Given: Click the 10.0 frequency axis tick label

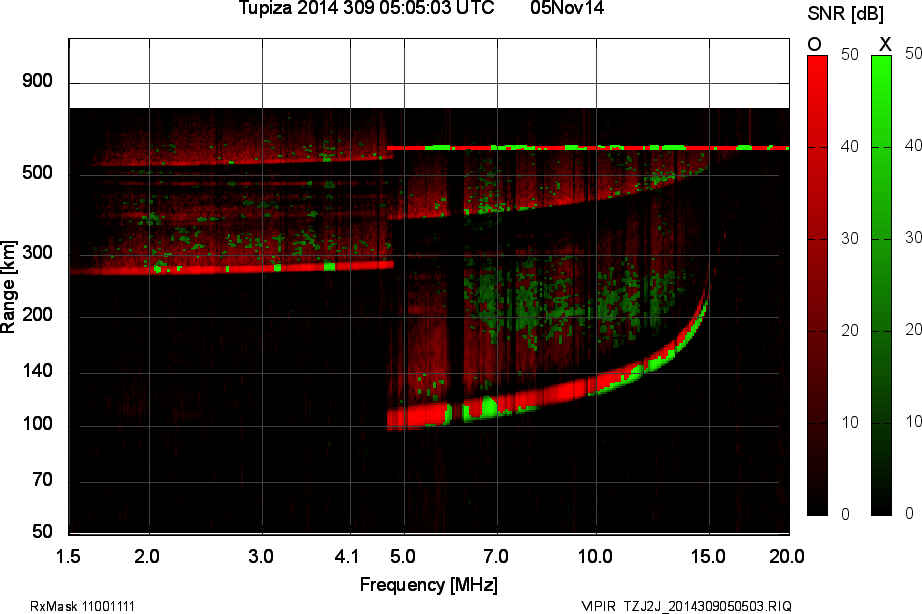Looking at the screenshot, I should point(595,556).
